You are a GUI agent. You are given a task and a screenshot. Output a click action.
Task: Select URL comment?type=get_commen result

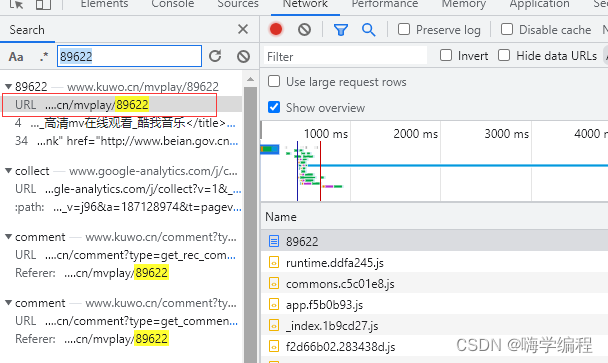pyautogui.click(x=122, y=321)
